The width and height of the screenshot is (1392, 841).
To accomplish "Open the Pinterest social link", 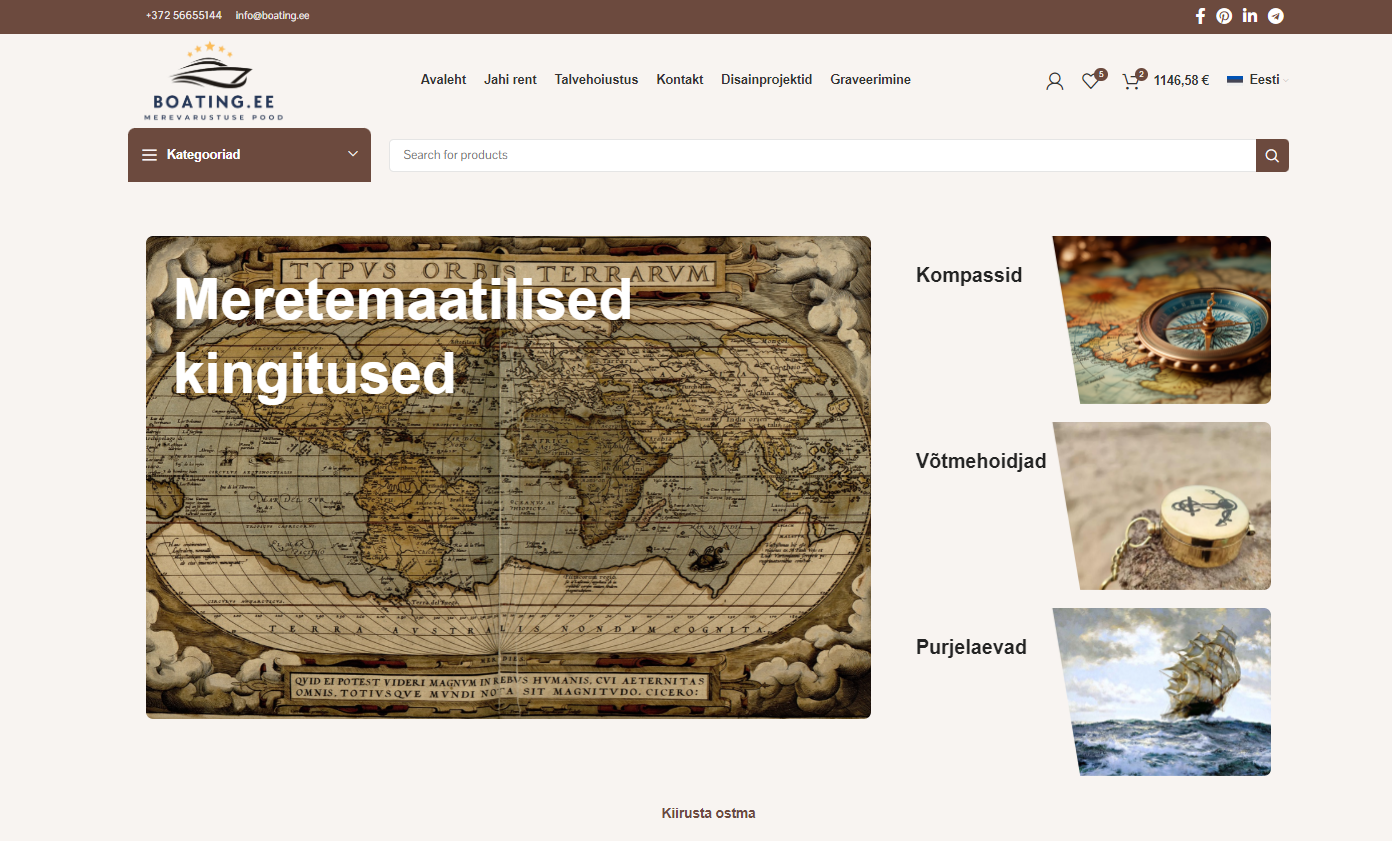I will coord(1224,16).
